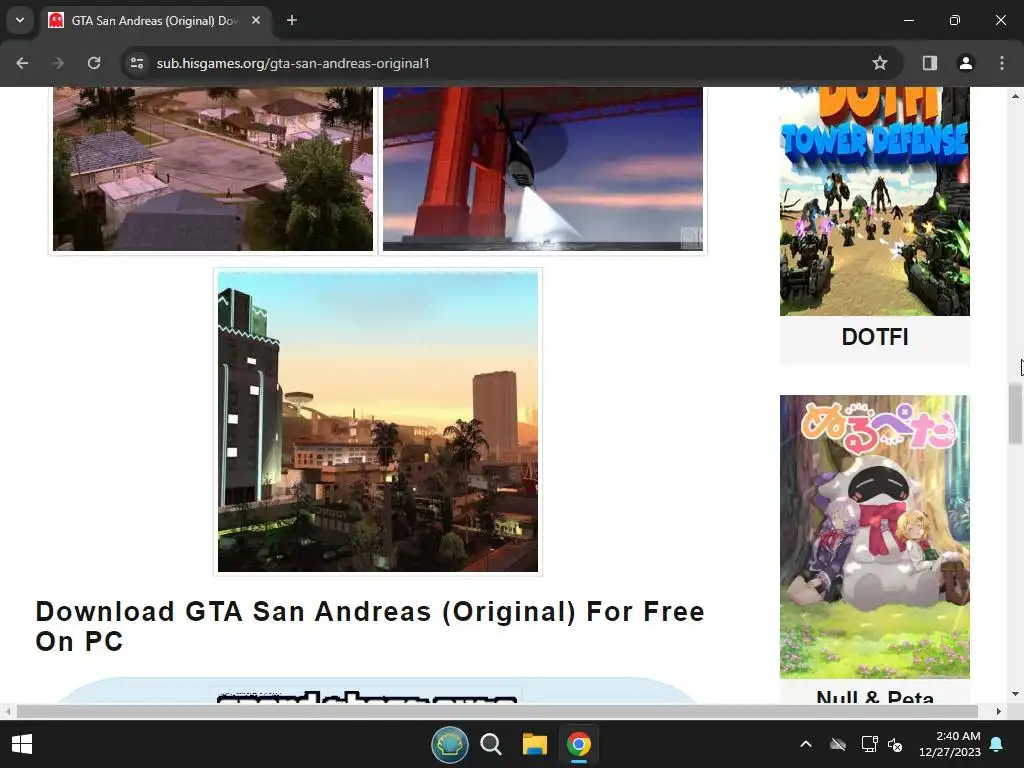This screenshot has height=768, width=1024.
Task: Close the GTA San Andreas tab
Action: (x=256, y=20)
